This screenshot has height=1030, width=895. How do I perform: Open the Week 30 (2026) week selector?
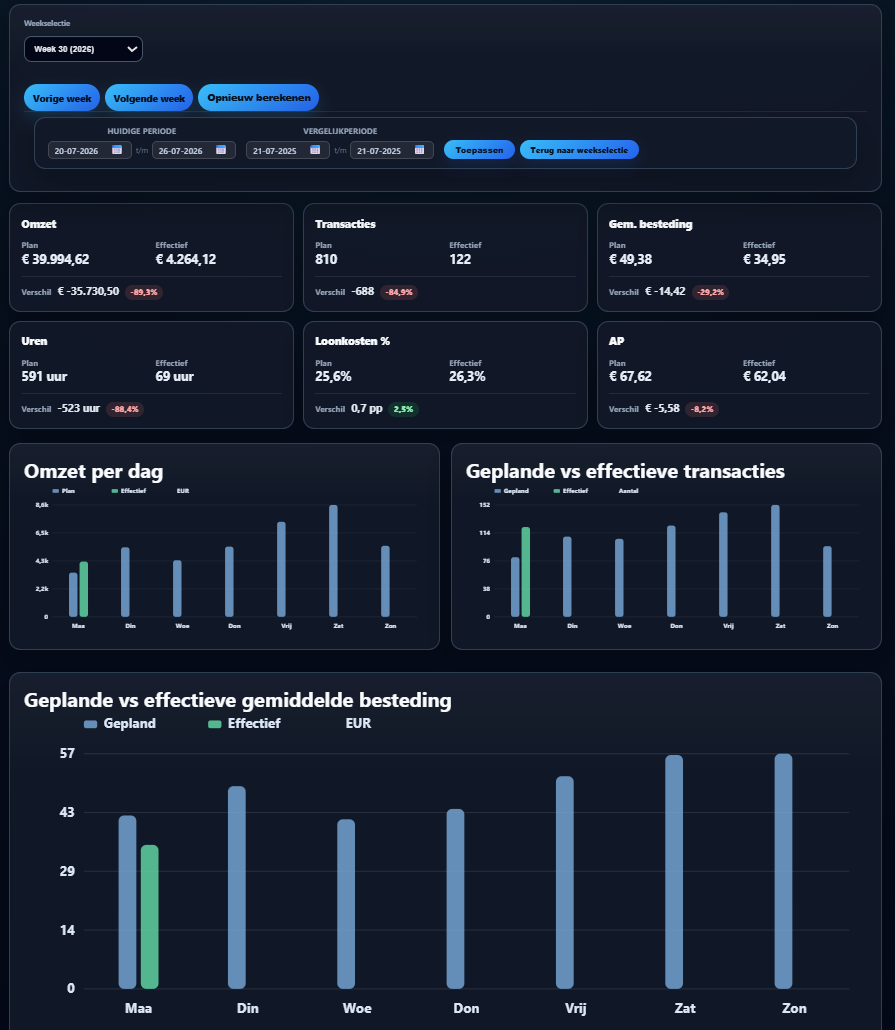(x=83, y=49)
